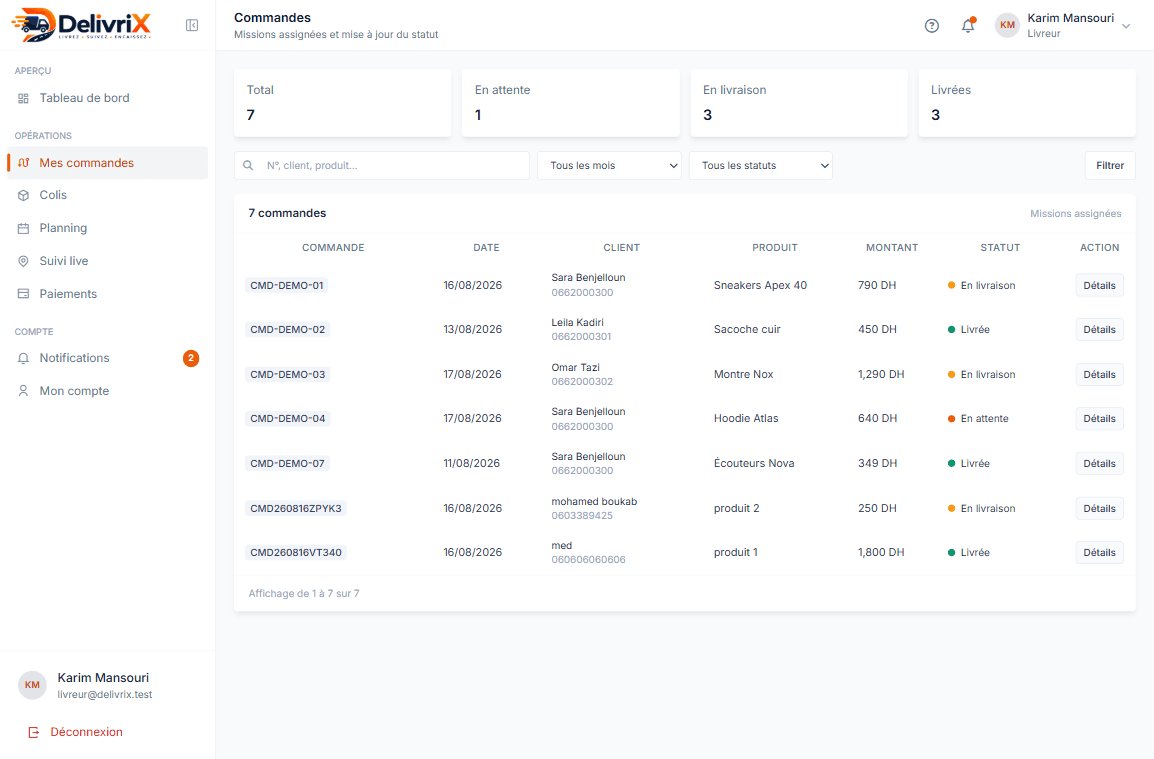1154x759 pixels.
Task: Open Tableau de bord
Action: coord(107,98)
